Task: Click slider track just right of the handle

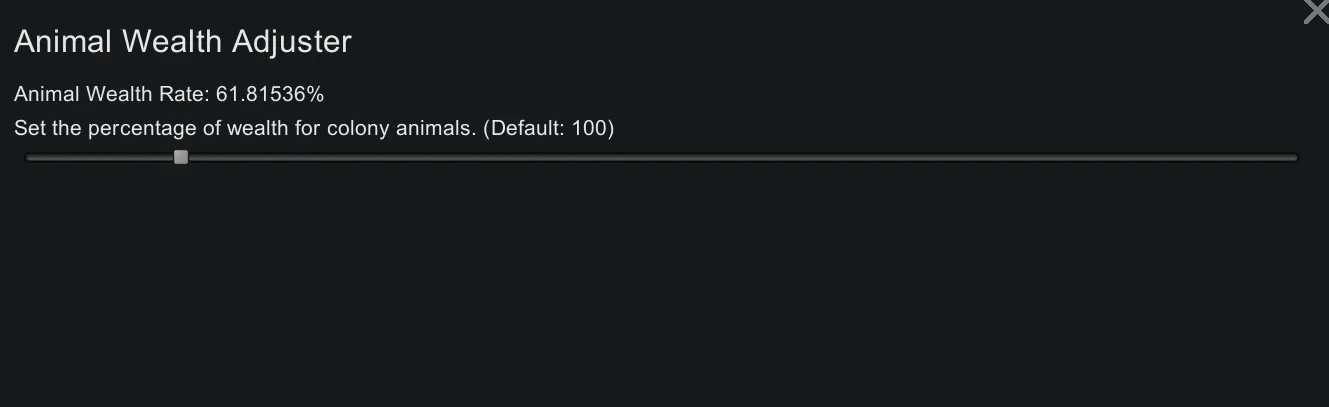Action: (x=202, y=157)
